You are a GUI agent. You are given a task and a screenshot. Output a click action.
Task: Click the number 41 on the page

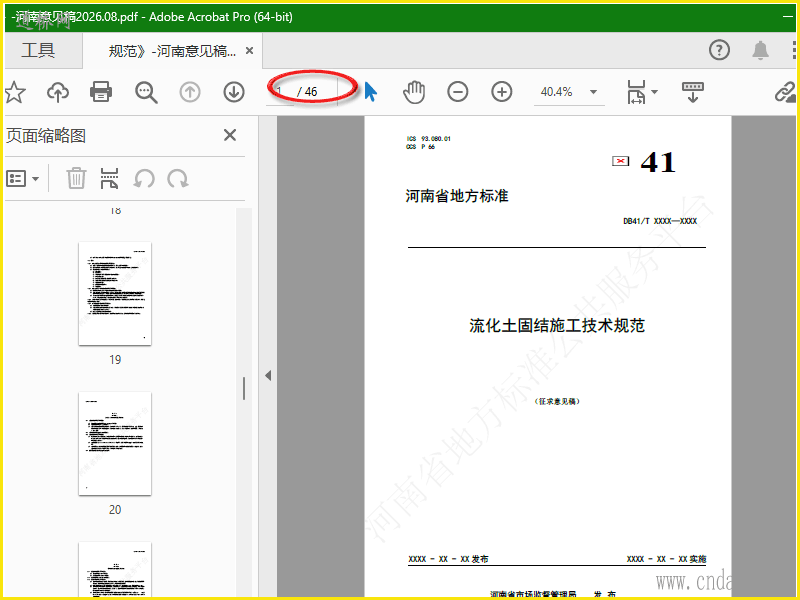[x=658, y=163]
